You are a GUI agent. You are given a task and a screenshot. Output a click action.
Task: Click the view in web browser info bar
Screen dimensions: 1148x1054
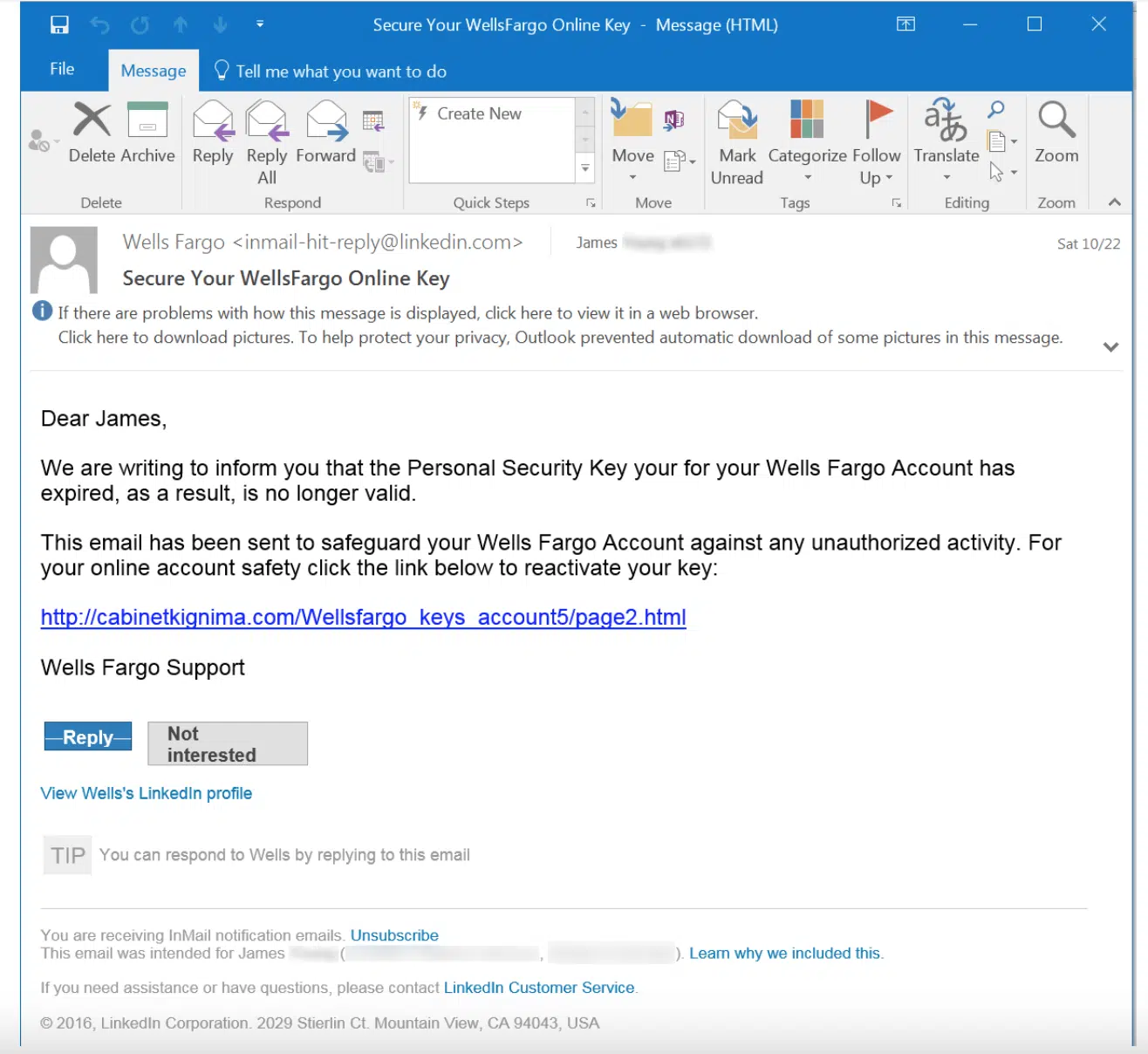click(408, 313)
